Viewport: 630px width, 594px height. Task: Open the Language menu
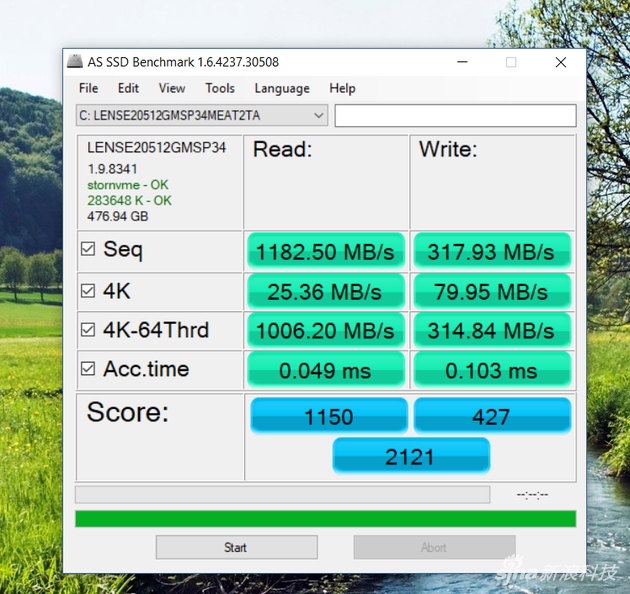click(x=282, y=88)
